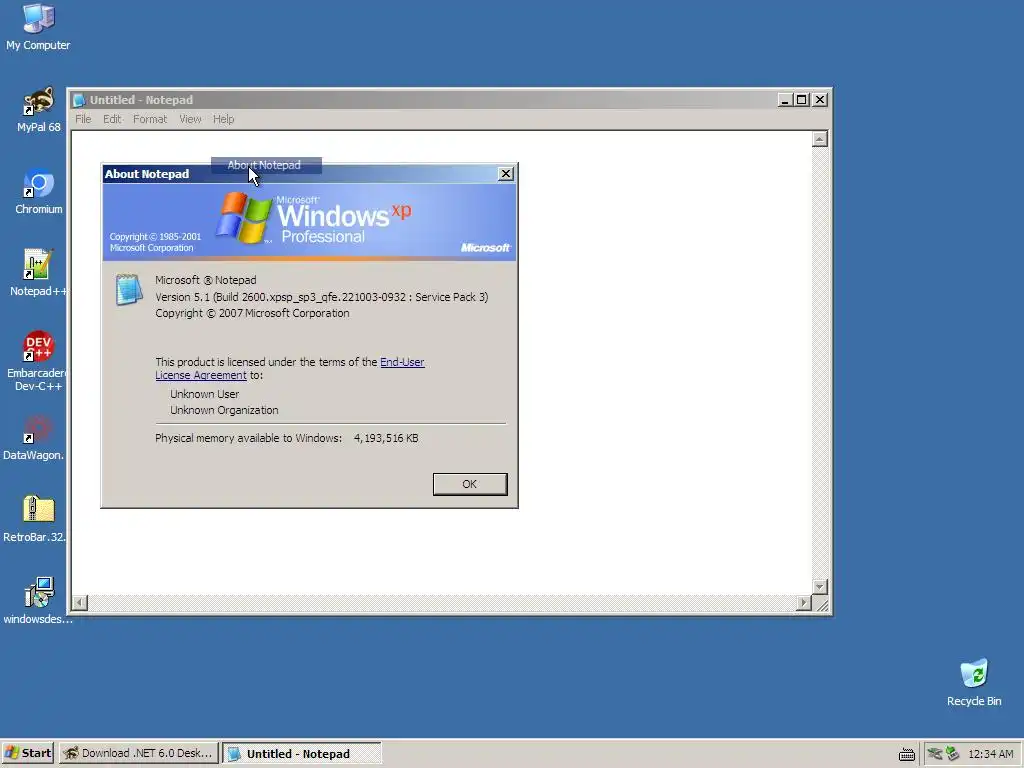Switch to Download .NET 6.0 taskbar window

138,753
